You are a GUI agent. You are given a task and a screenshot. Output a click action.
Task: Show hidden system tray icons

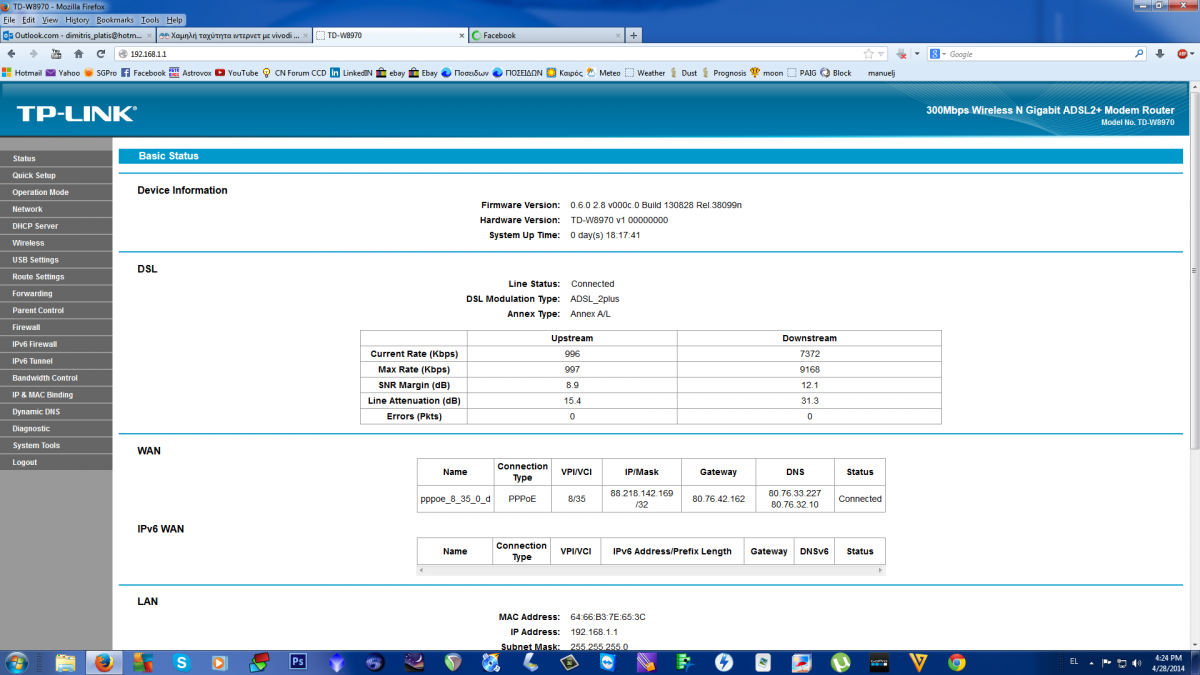pyautogui.click(x=1091, y=662)
